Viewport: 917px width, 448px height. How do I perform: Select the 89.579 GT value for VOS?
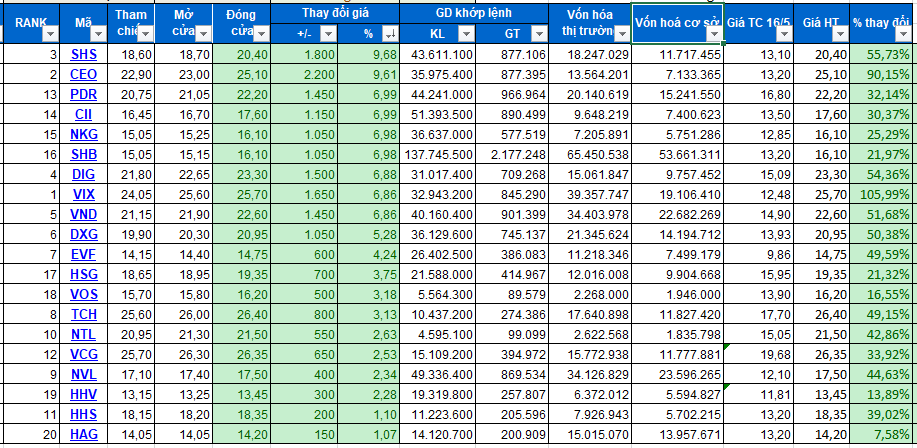[x=512, y=294]
